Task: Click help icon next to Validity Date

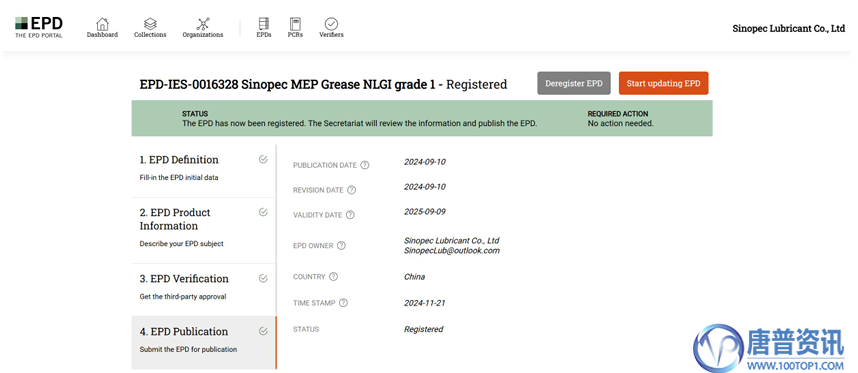Action: click(350, 215)
